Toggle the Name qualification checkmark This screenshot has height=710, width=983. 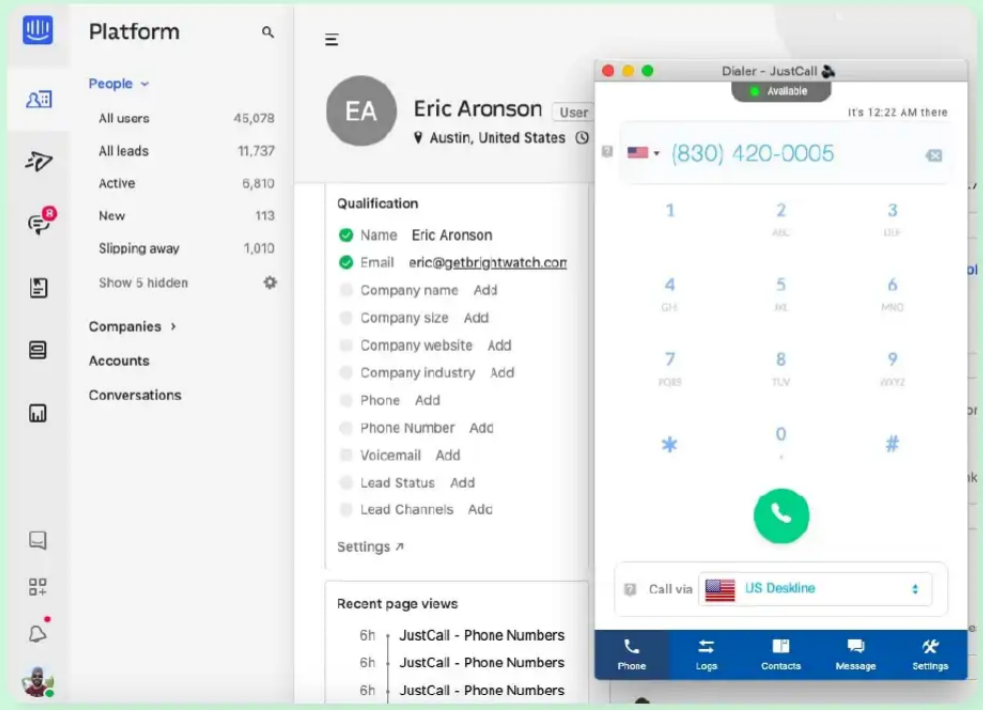point(345,235)
